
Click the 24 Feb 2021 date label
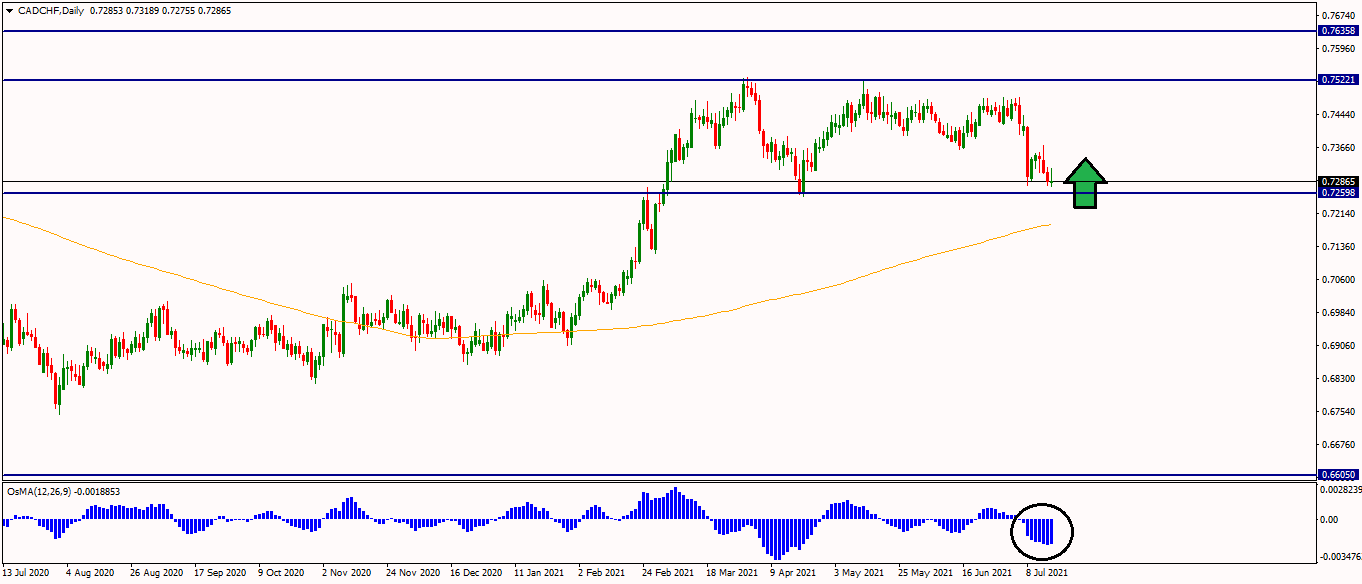coord(668,574)
